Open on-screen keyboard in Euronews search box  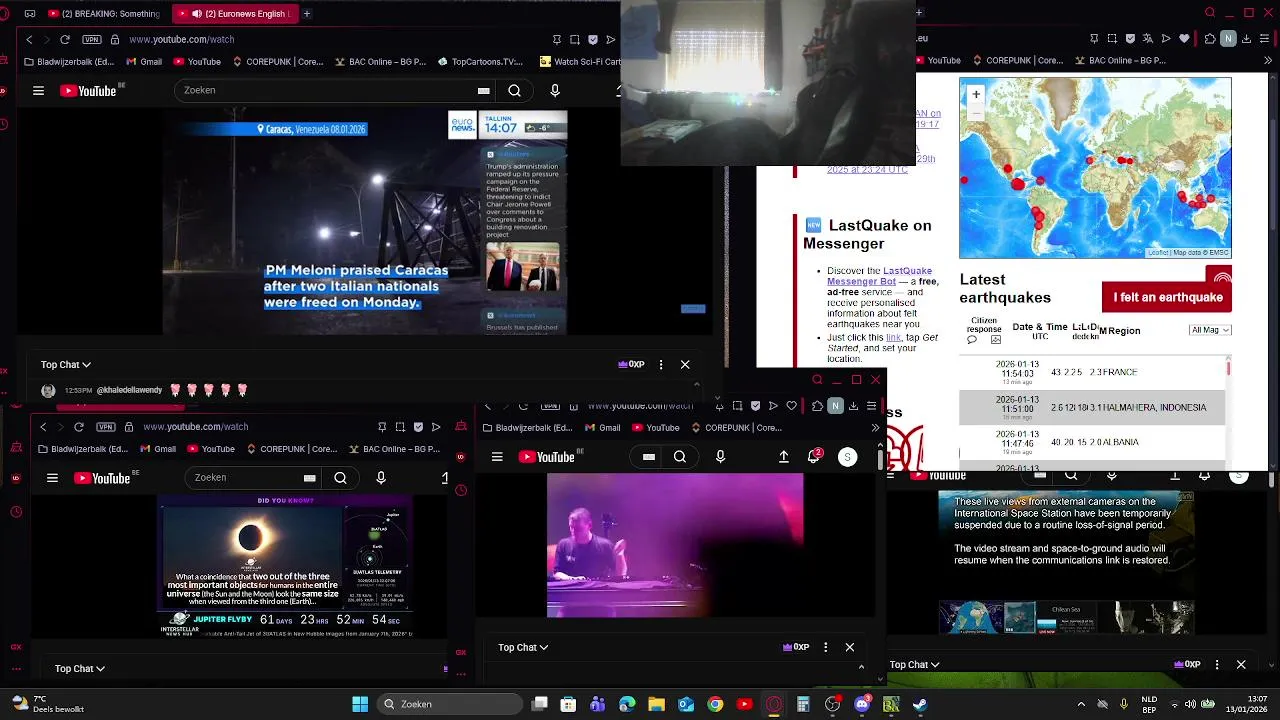coord(484,90)
